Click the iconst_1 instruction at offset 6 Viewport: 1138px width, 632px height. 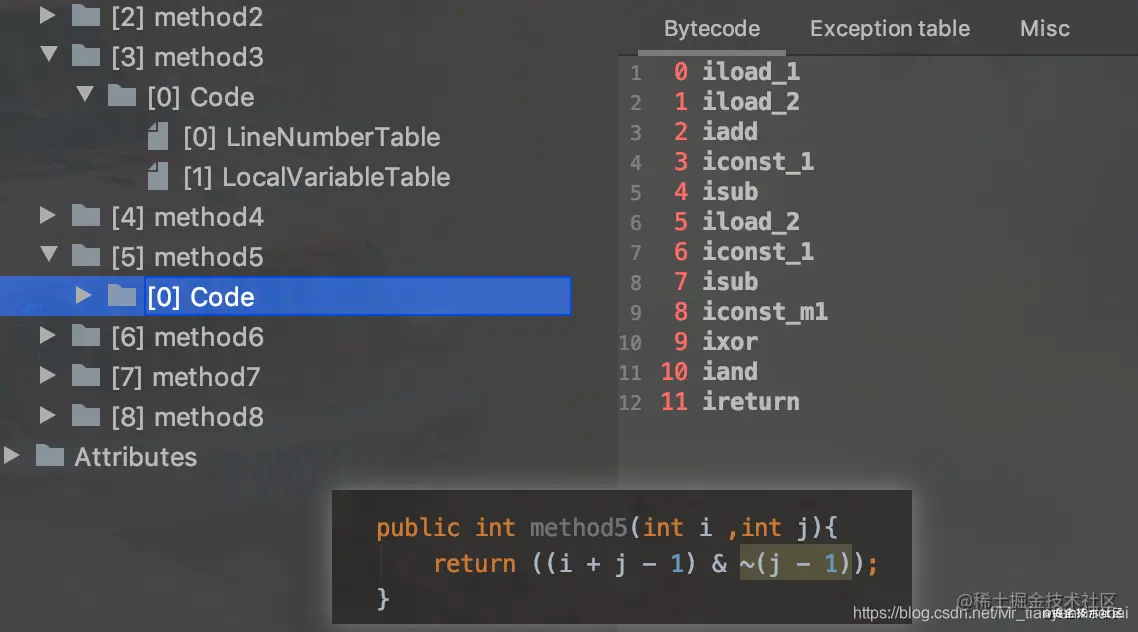click(x=758, y=251)
